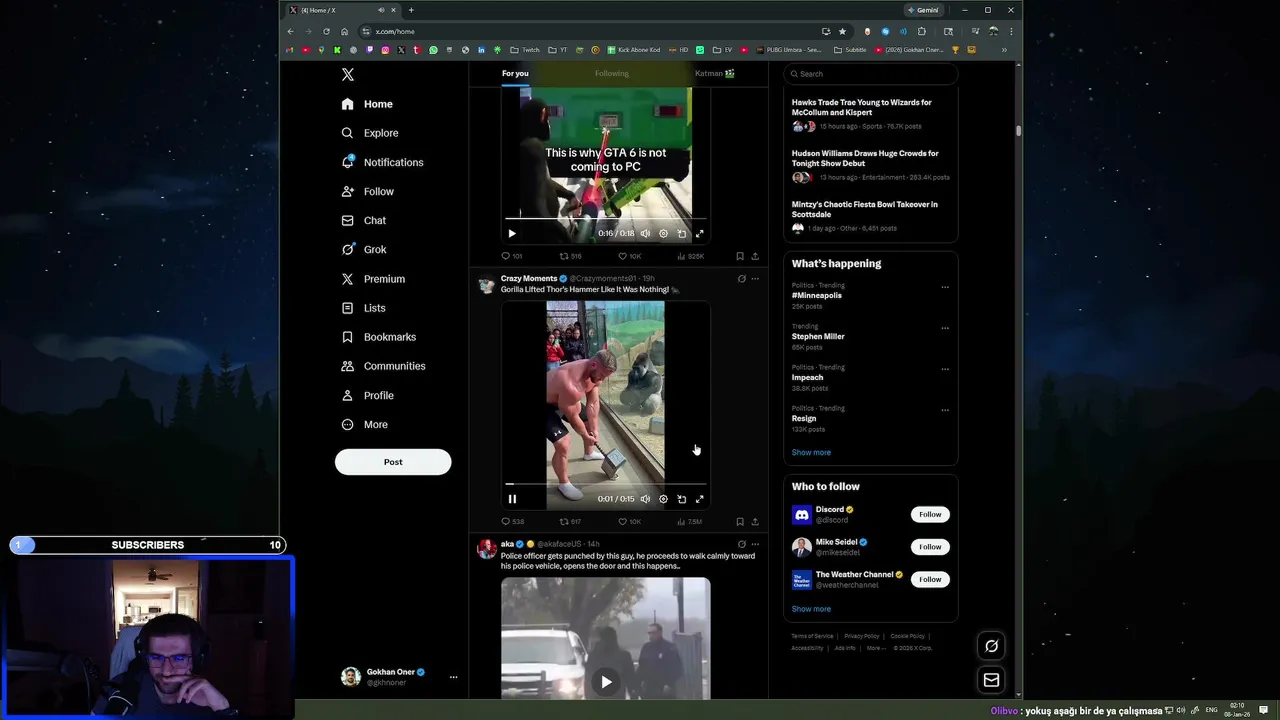Mute the GTA 6 video
This screenshot has height=720, width=1280.
tap(645, 234)
